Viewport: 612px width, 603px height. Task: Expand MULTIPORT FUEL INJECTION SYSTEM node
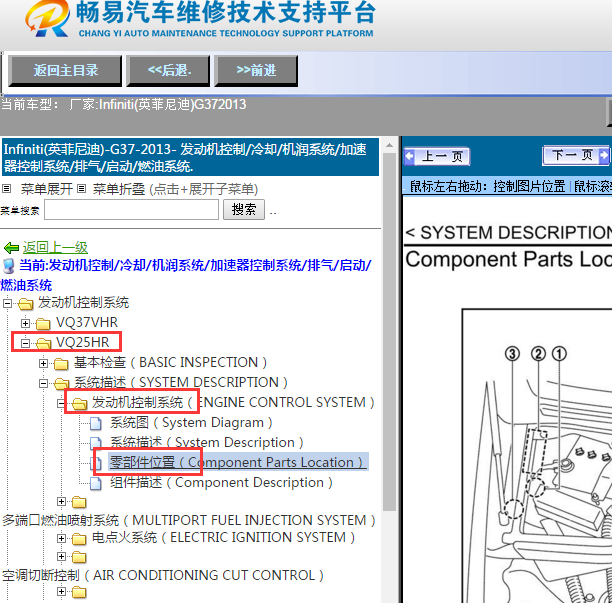[x=61, y=502]
